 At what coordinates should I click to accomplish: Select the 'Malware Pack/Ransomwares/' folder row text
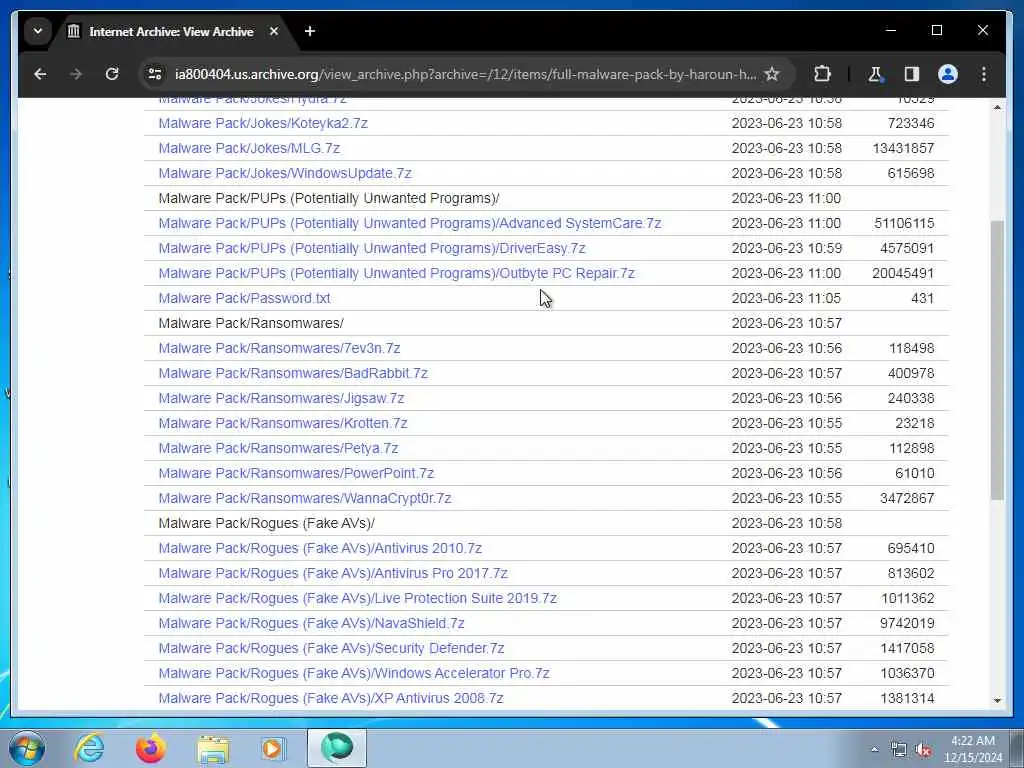[x=251, y=323]
